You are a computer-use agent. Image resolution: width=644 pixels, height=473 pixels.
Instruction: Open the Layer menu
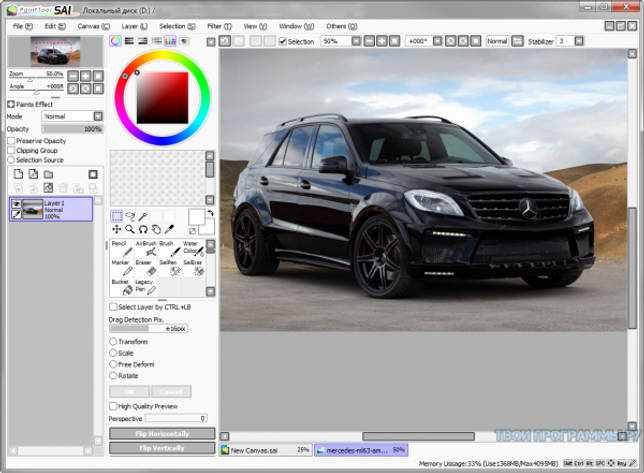[134, 26]
